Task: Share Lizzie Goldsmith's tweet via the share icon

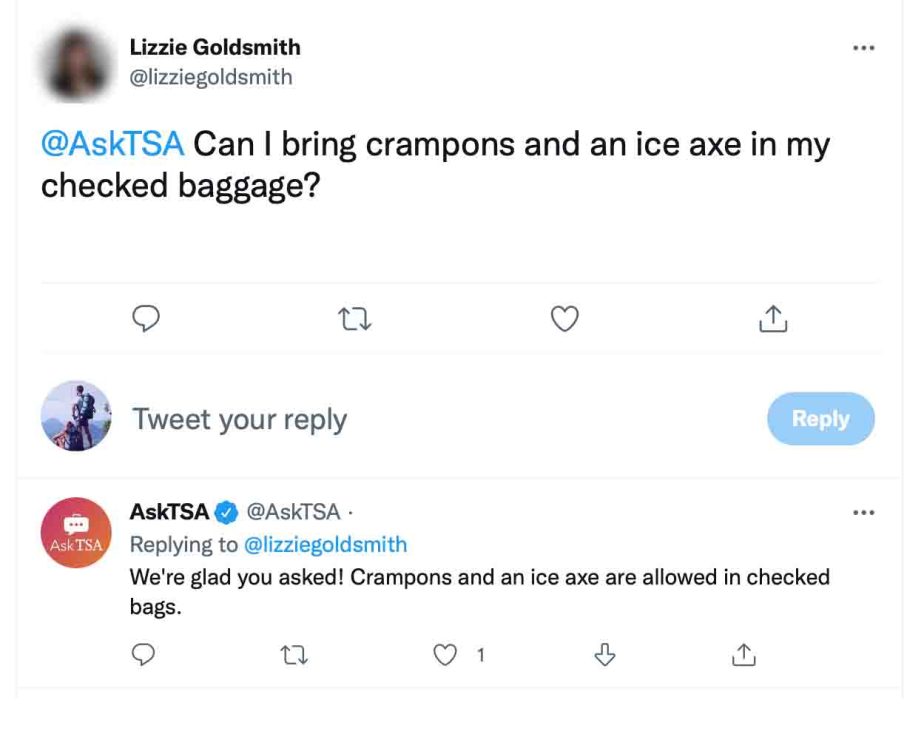Action: (773, 319)
